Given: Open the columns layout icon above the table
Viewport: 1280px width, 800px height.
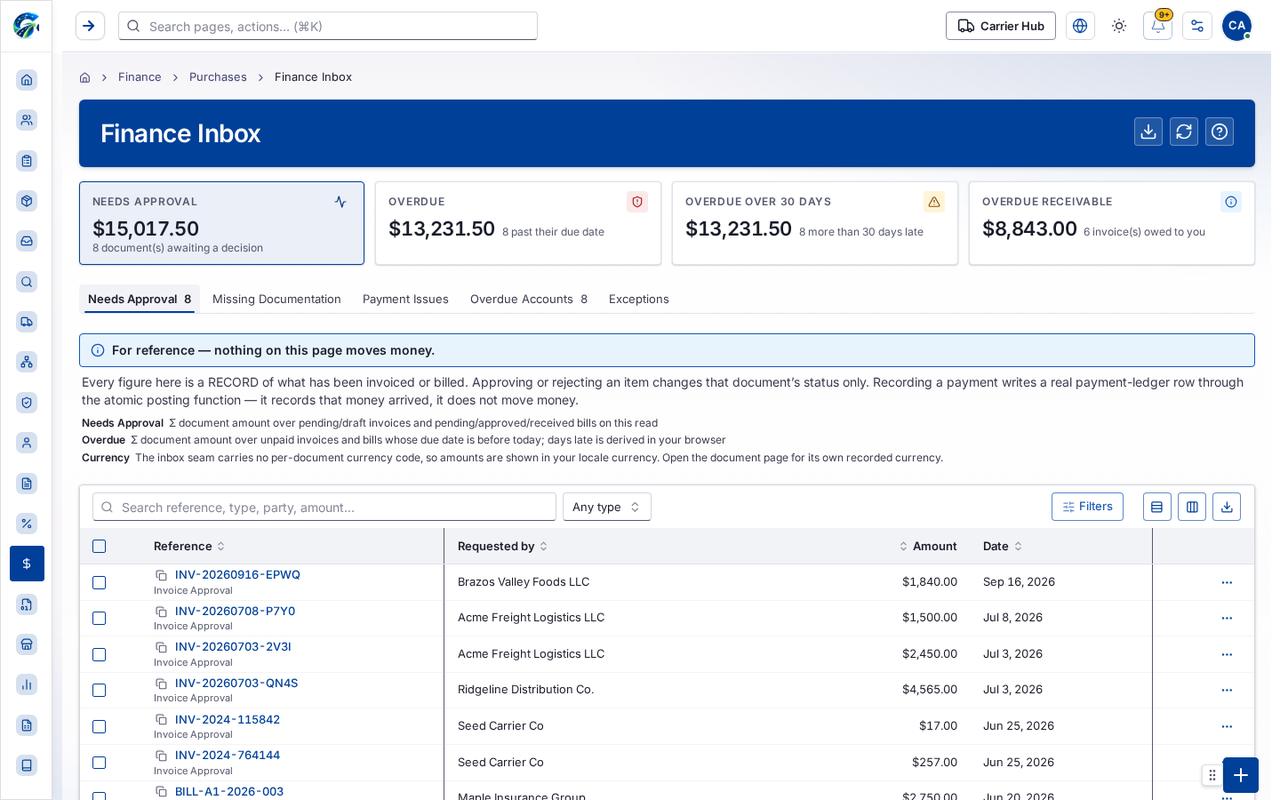Looking at the screenshot, I should 1192,507.
